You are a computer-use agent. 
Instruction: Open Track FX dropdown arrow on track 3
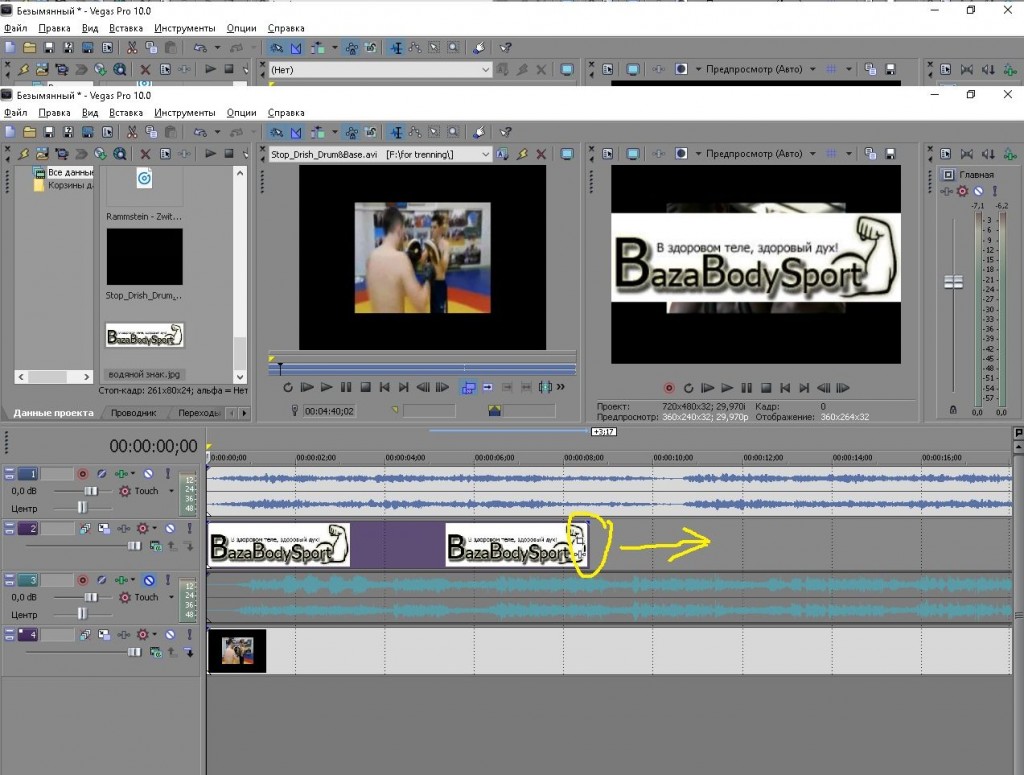pos(133,580)
